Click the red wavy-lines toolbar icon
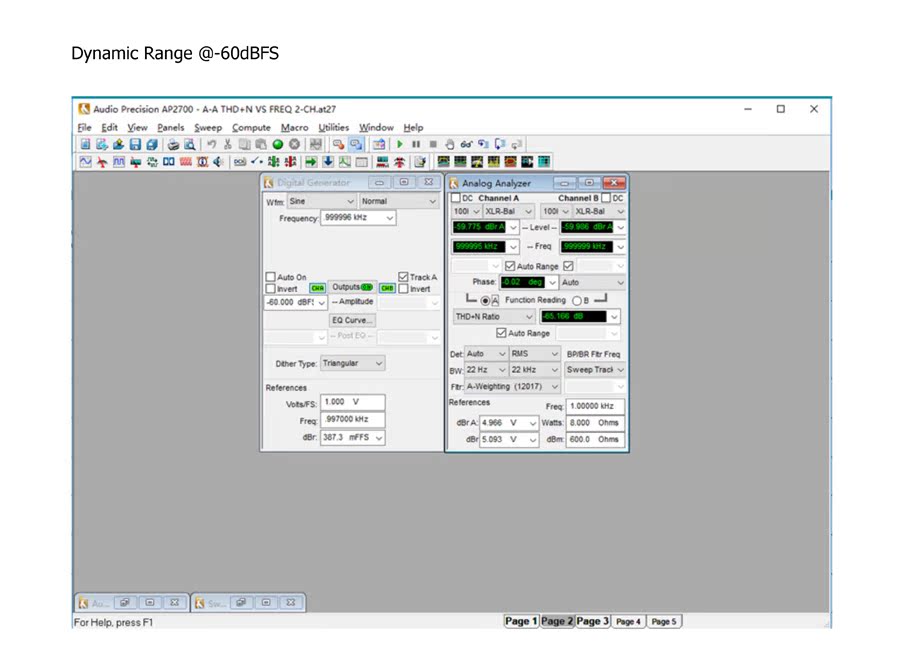 coord(185,162)
